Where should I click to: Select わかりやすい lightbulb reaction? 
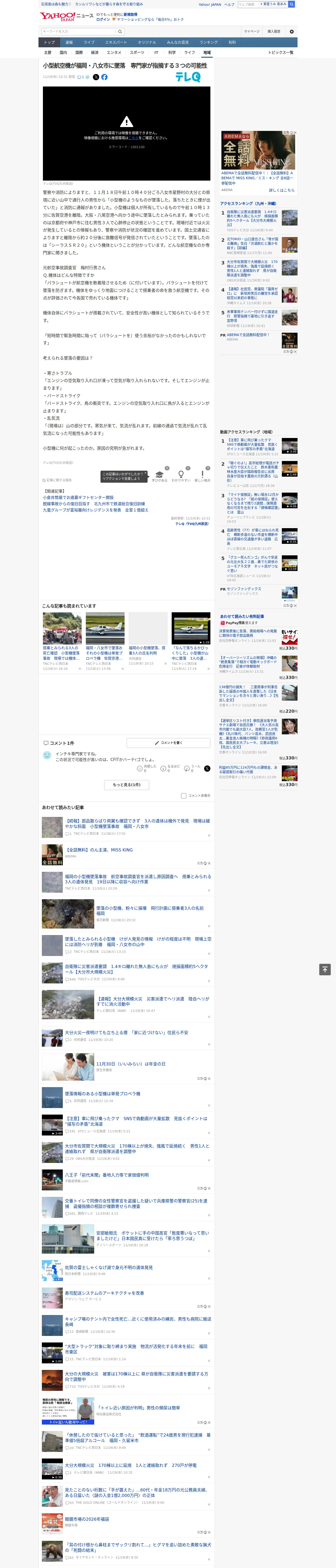tap(181, 474)
